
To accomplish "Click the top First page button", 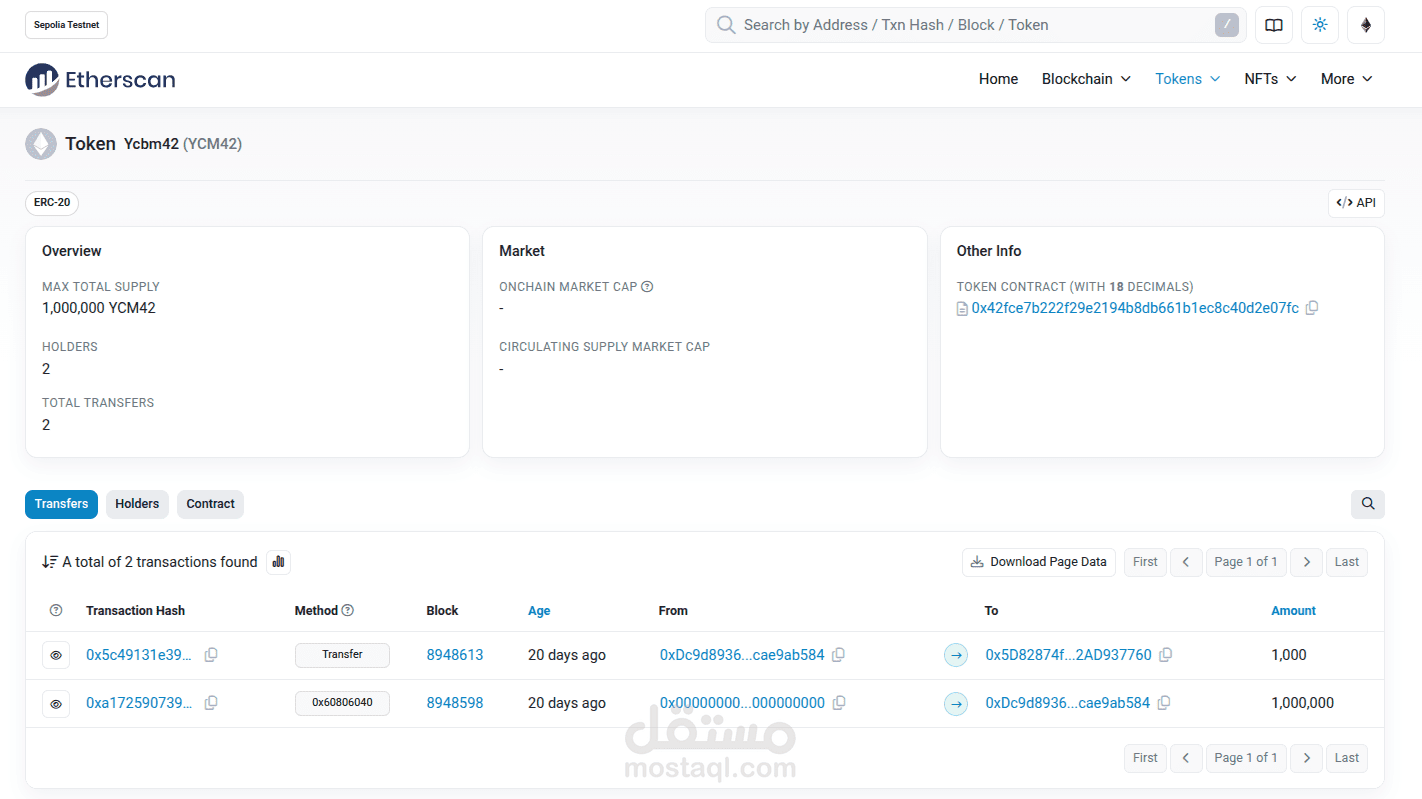I will tap(1145, 562).
